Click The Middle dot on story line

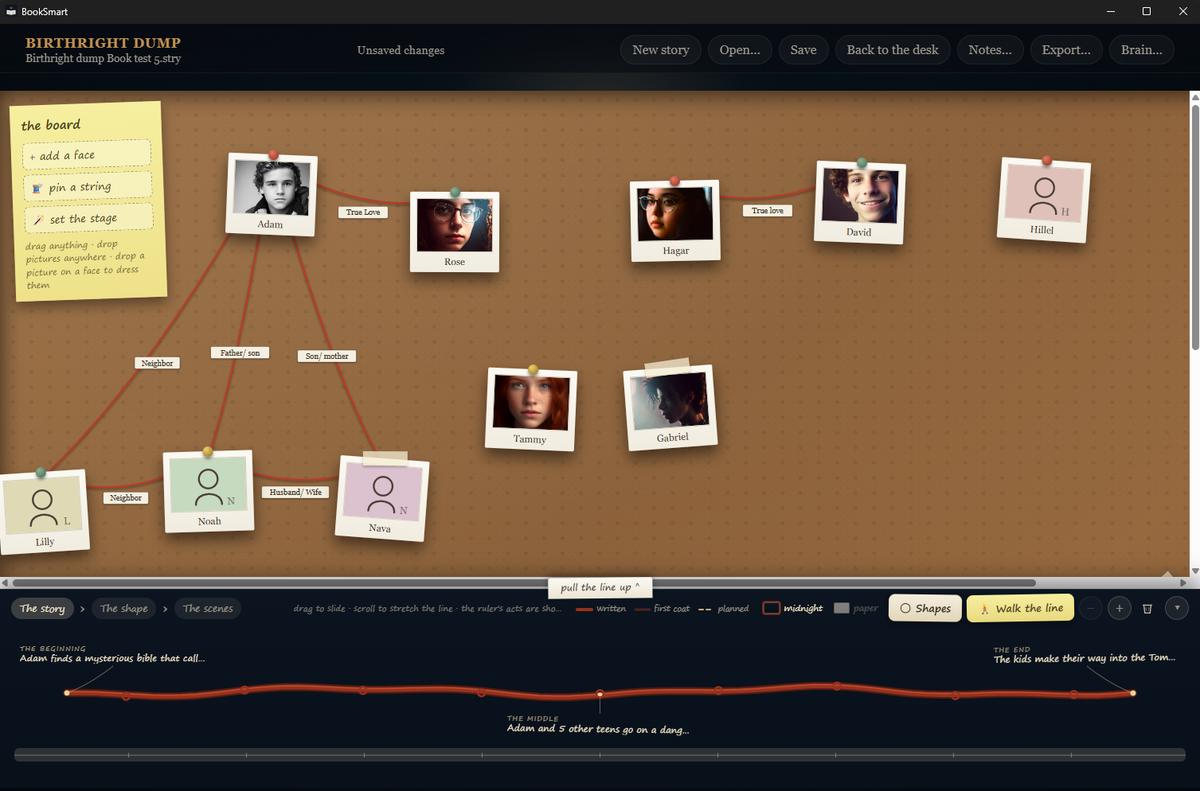click(x=600, y=693)
